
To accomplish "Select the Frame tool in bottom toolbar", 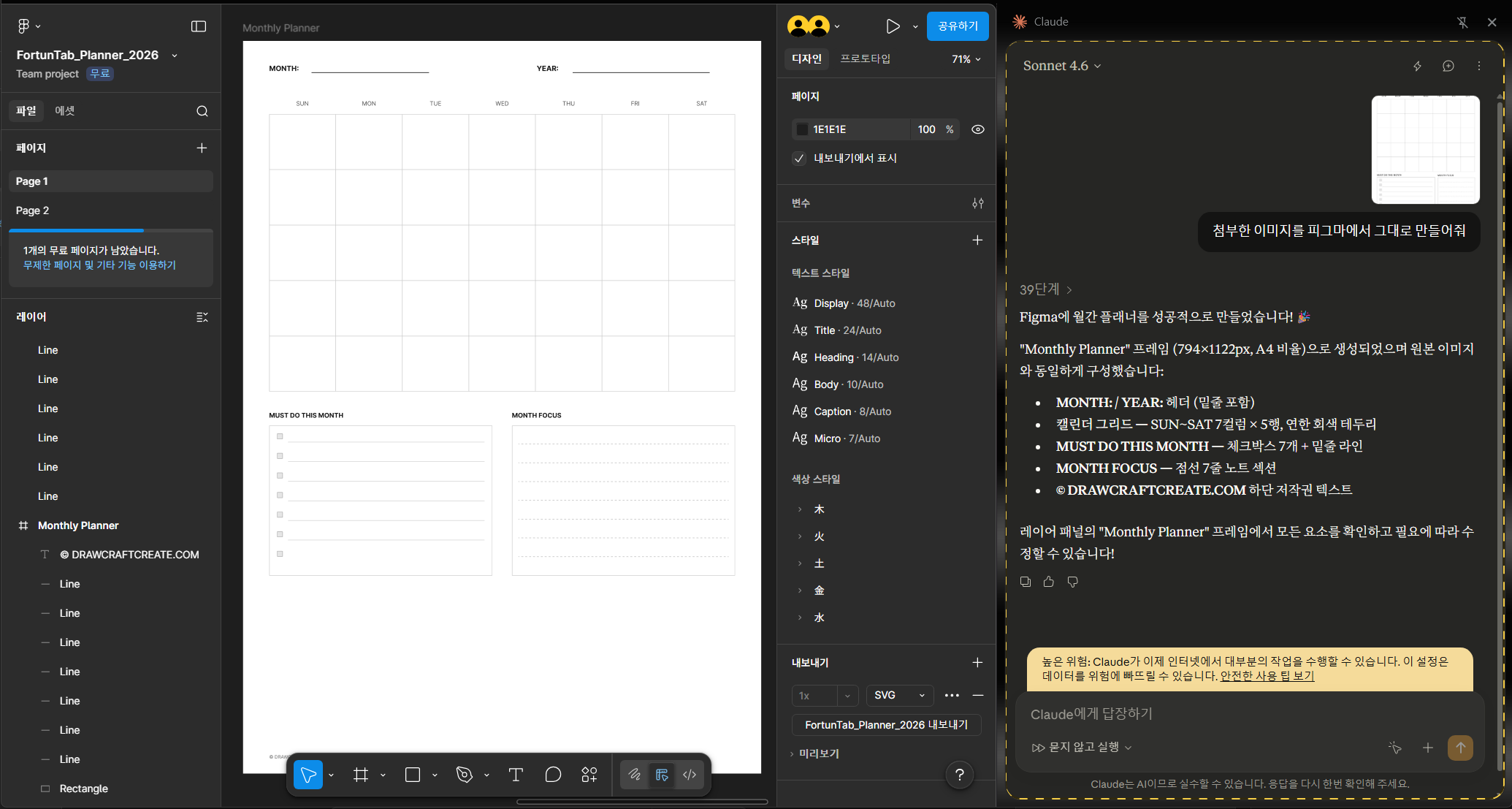I will coord(361,775).
